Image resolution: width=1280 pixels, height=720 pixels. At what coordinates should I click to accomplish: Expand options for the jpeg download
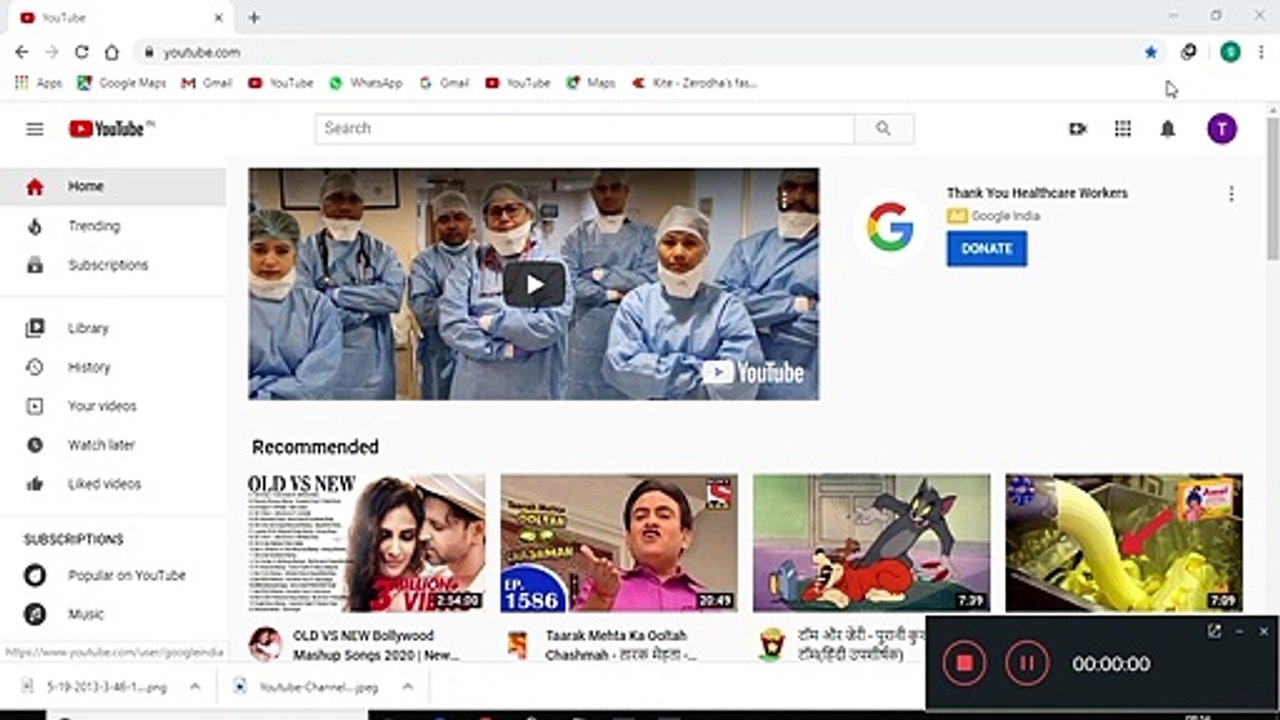point(407,687)
